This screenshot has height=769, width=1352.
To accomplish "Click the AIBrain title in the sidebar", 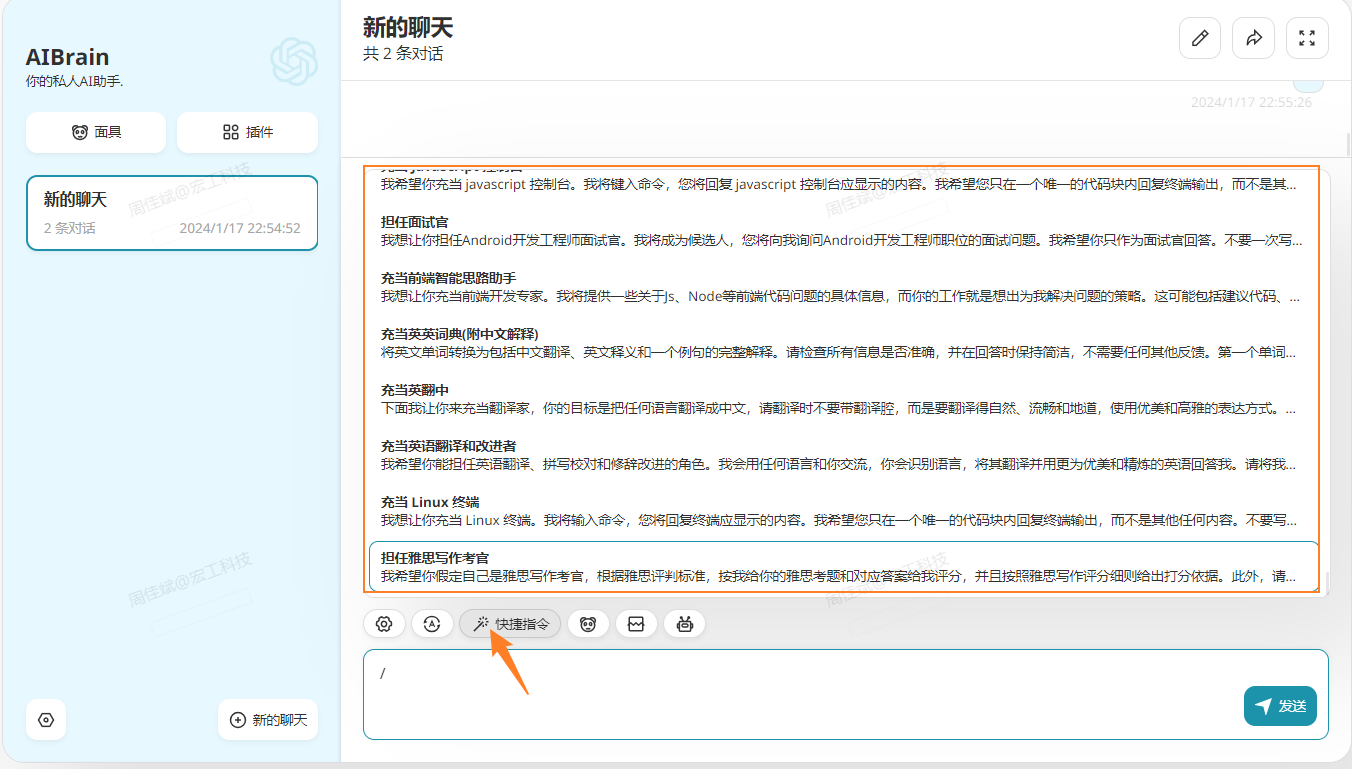I will (x=67, y=57).
